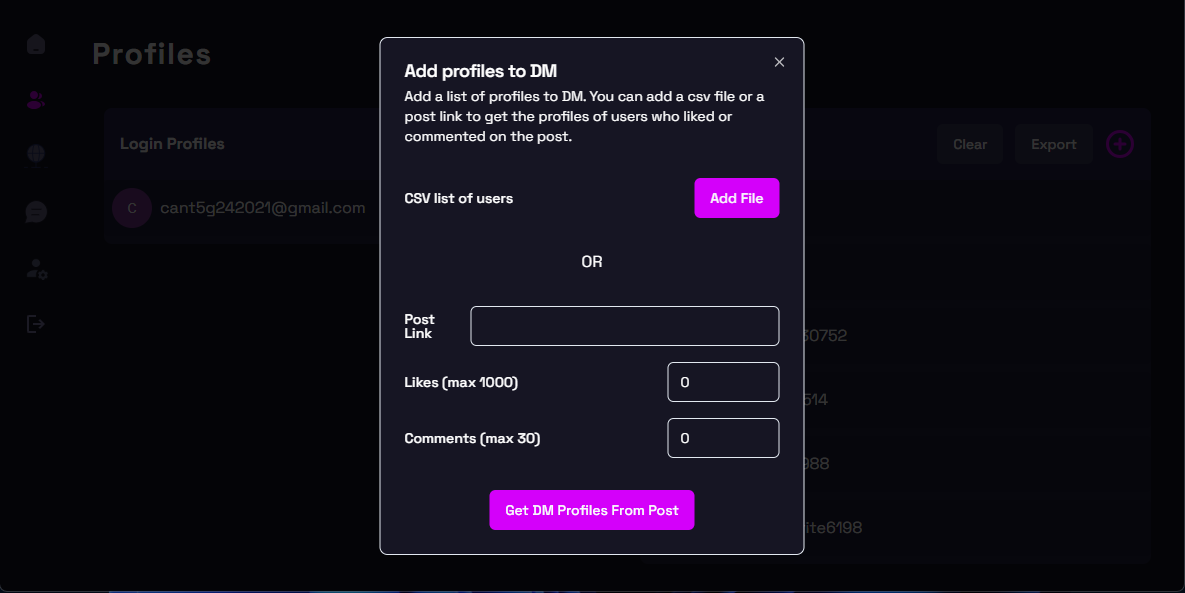1185x593 pixels.
Task: Click the 'C' avatar for cant5g242021
Action: click(x=131, y=208)
